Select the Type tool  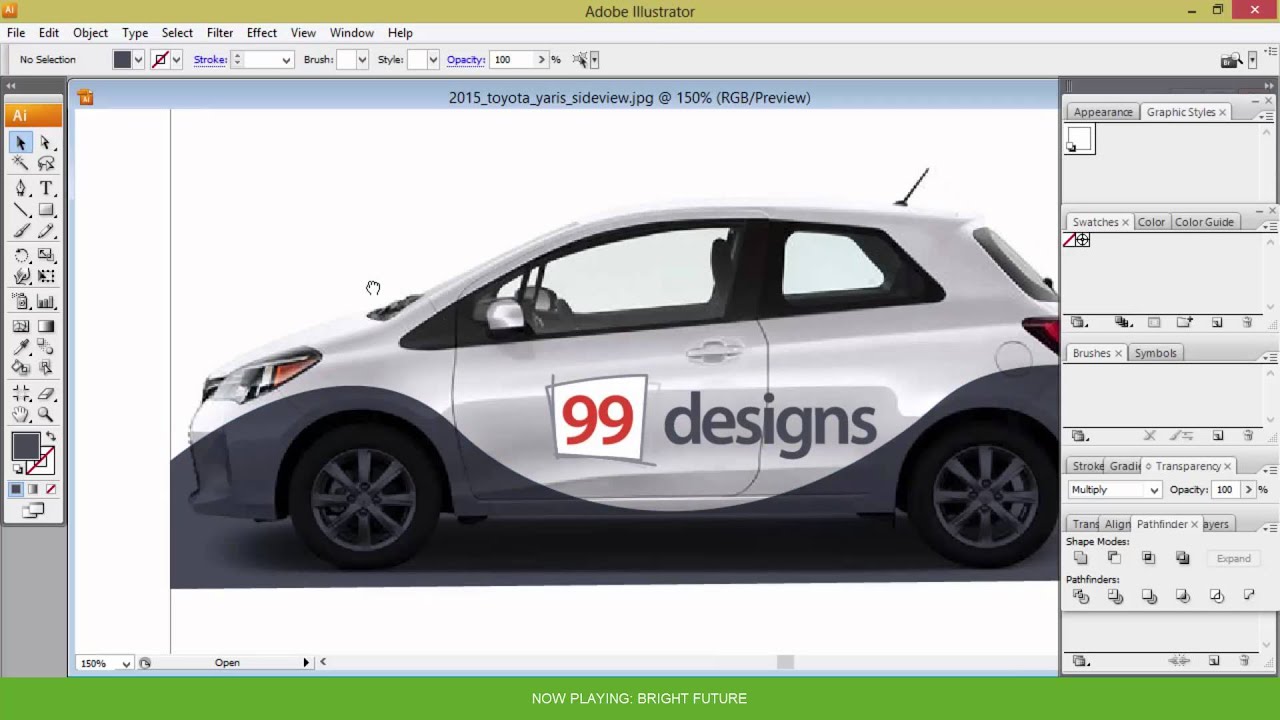[x=46, y=188]
